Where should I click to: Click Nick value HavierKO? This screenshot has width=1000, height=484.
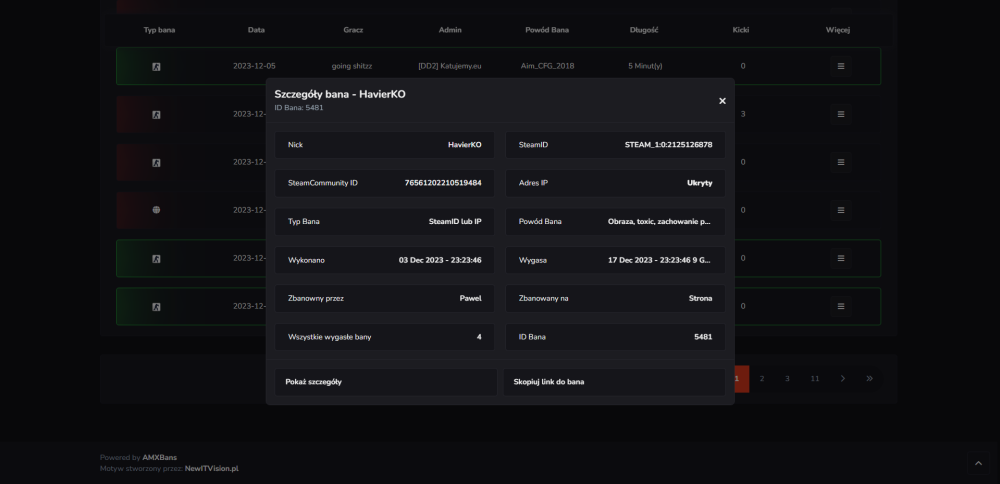pyautogui.click(x=465, y=145)
